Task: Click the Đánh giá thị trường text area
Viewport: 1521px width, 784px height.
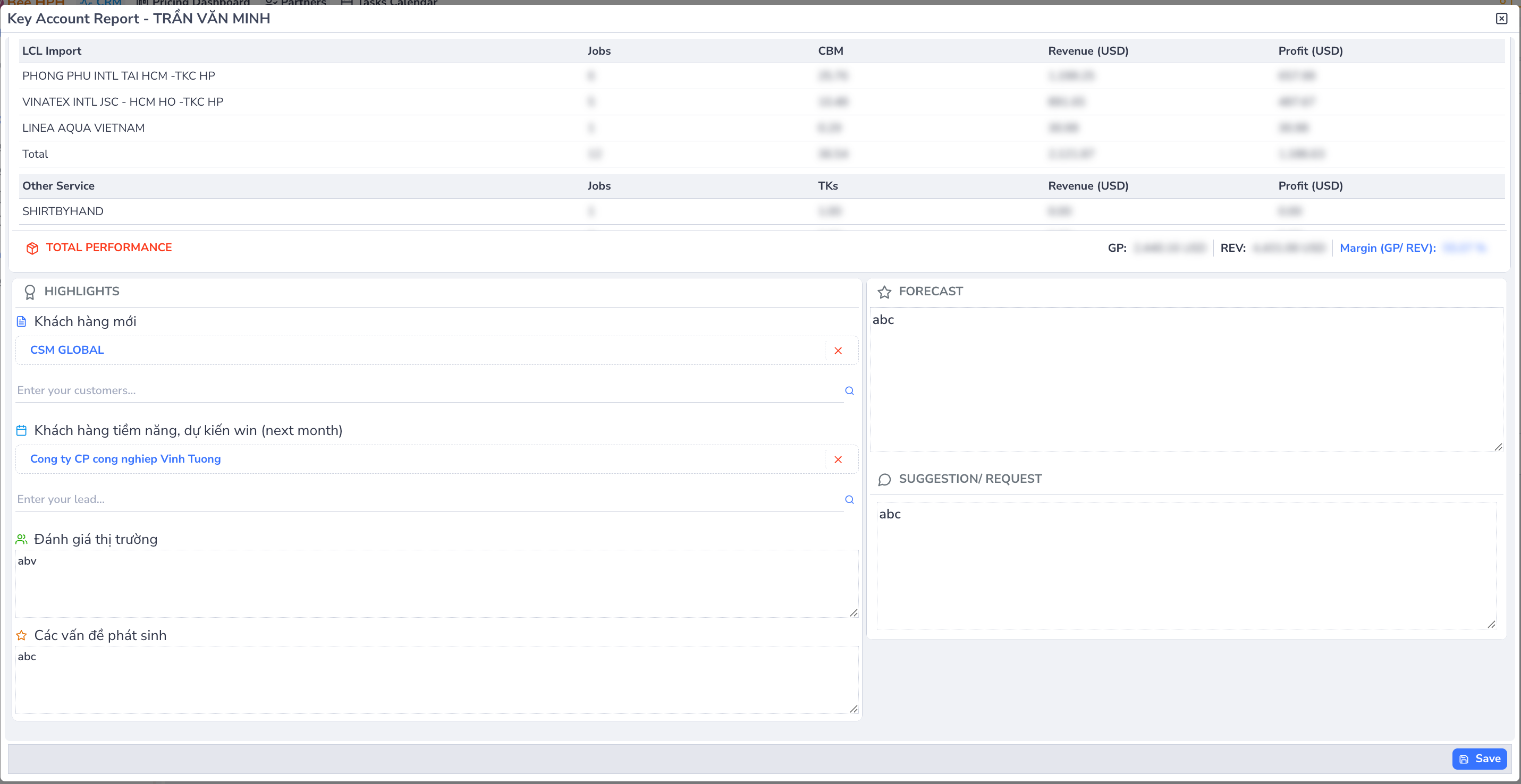Action: tap(436, 584)
